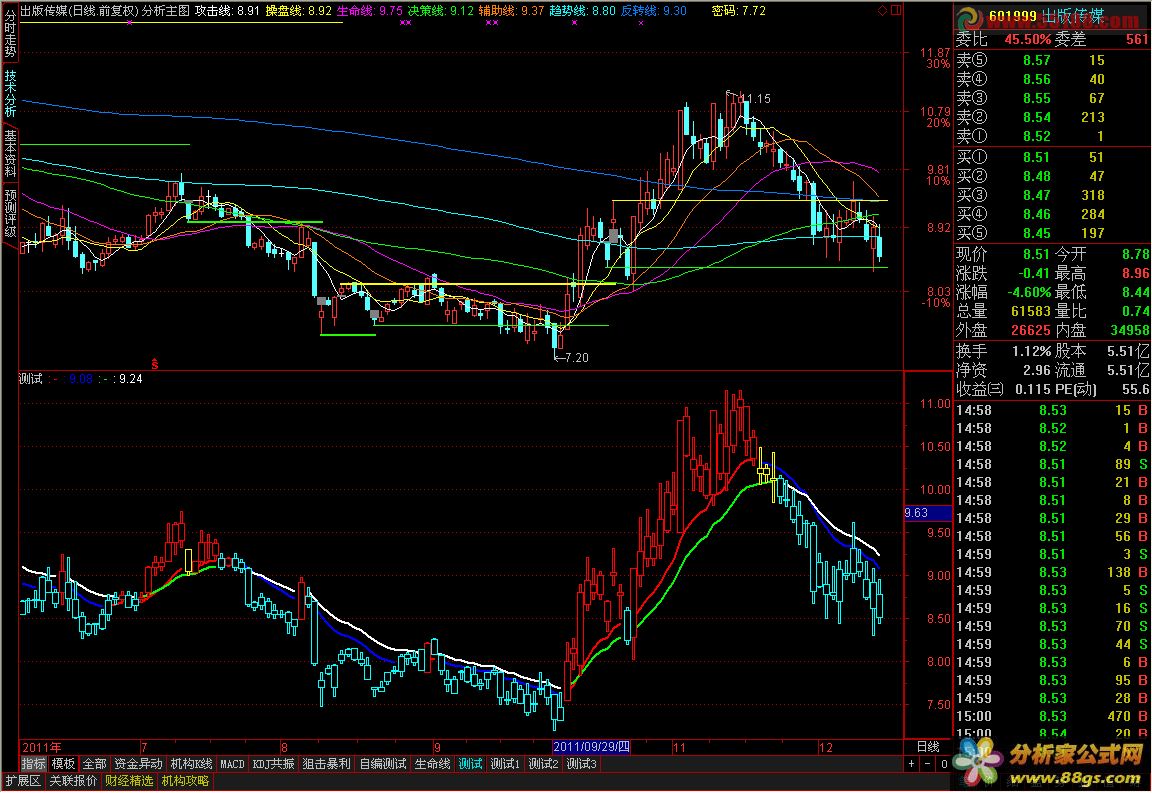Switch to the 狙击暴利 indicator tab
Viewport: 1152px width, 793px height.
pyautogui.click(x=326, y=764)
